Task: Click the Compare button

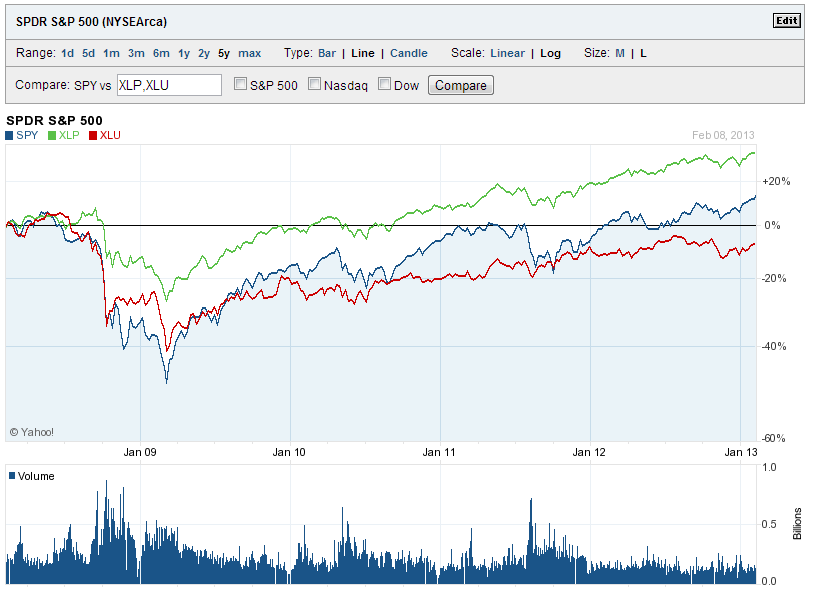Action: click(x=461, y=85)
